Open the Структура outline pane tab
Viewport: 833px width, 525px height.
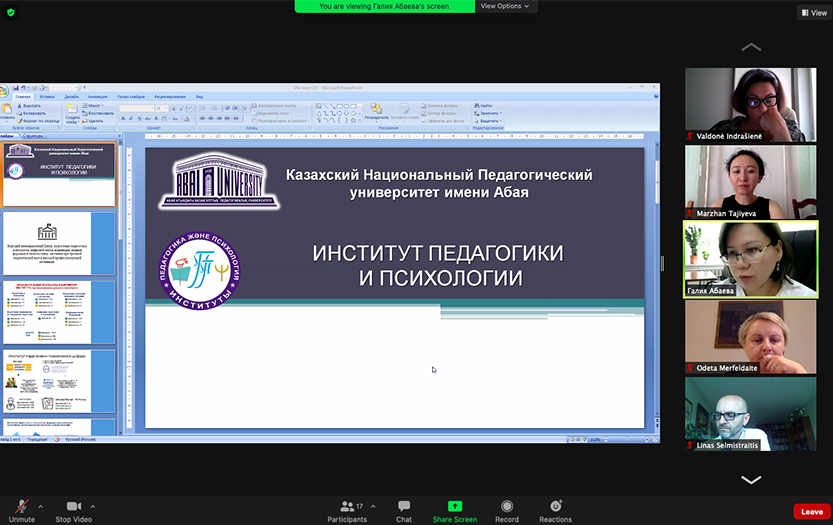[33, 136]
